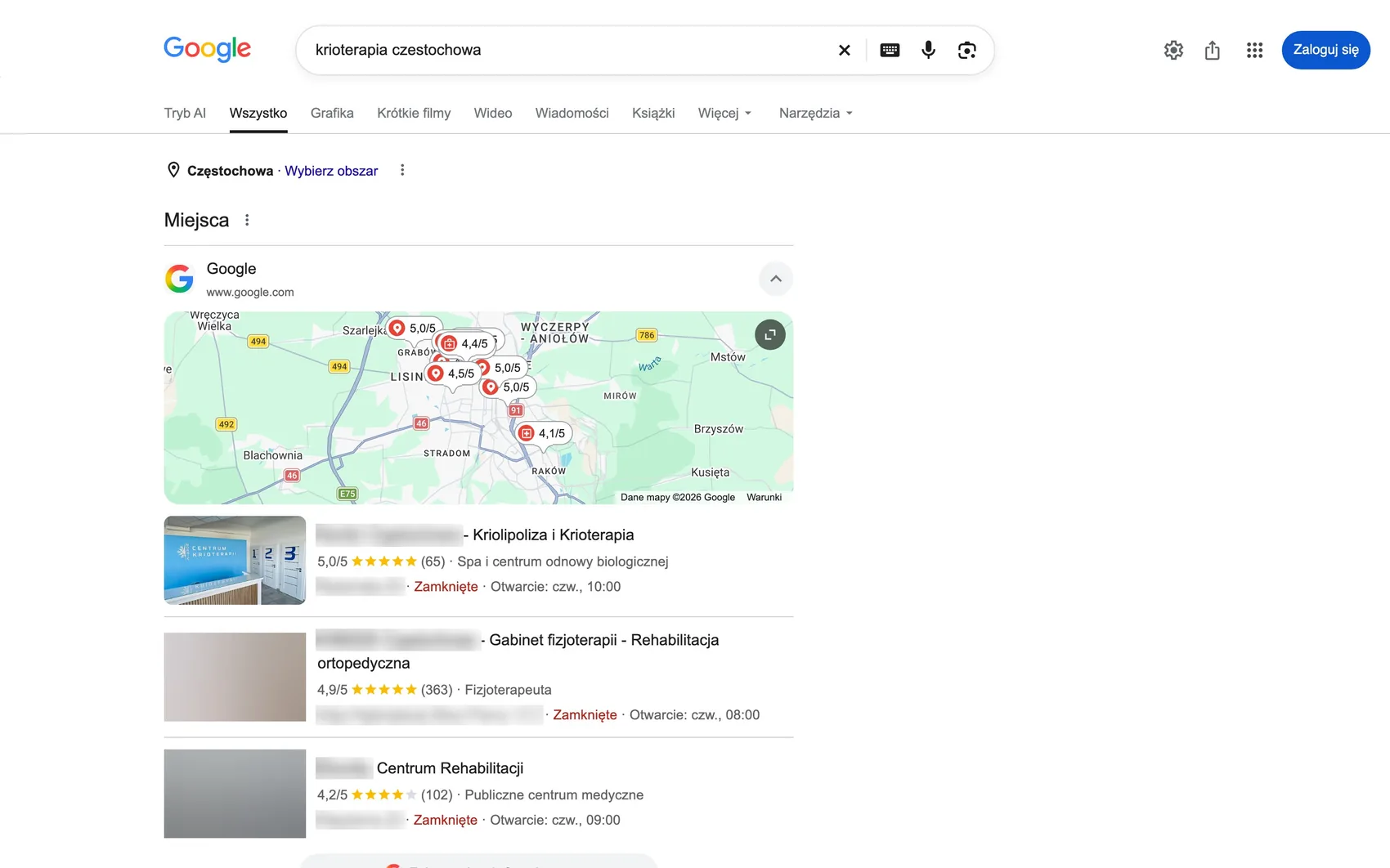Image resolution: width=1390 pixels, height=868 pixels.
Task: Search by image with Google Lens
Action: click(x=966, y=50)
